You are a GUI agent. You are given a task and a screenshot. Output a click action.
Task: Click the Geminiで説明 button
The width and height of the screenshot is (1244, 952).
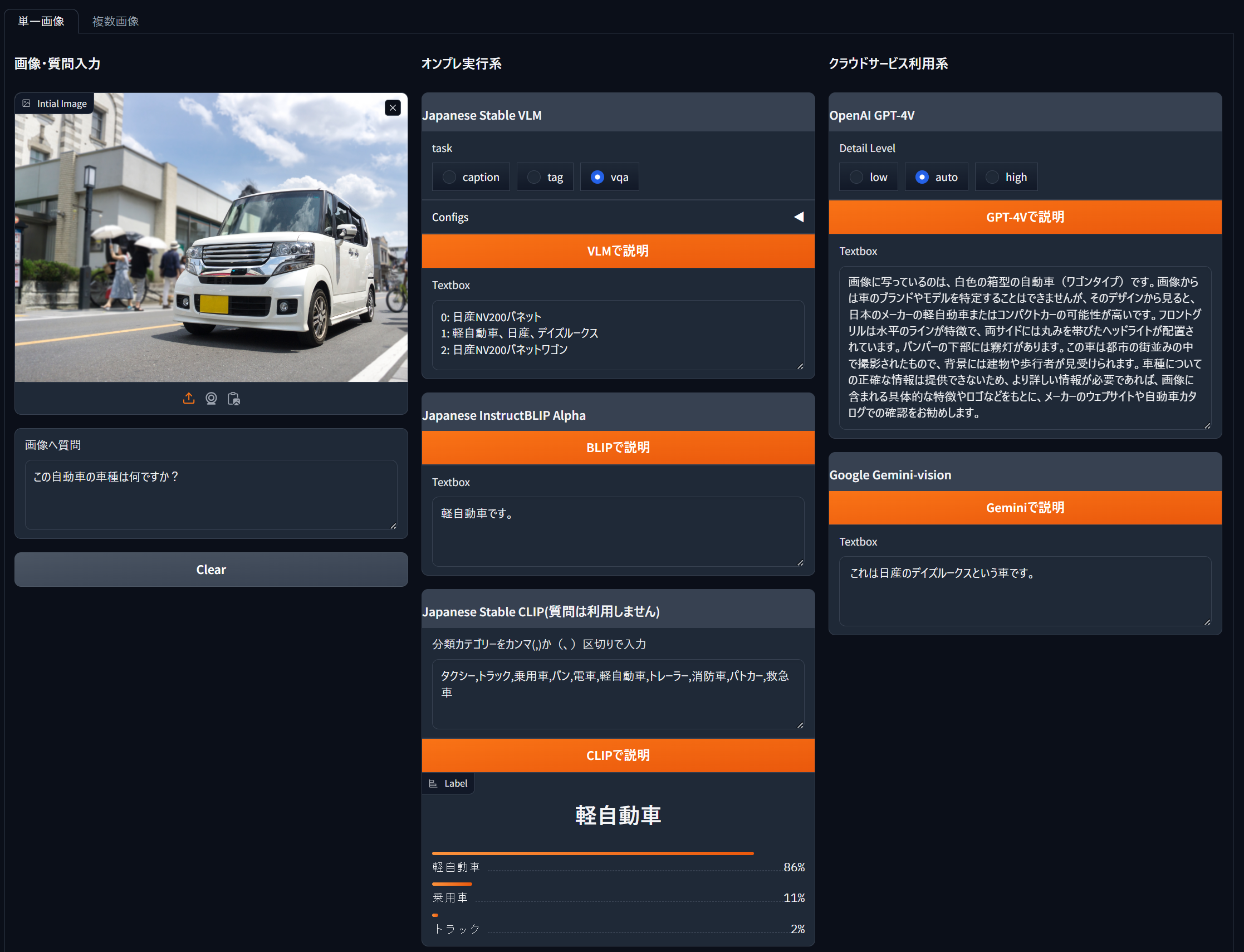1025,508
